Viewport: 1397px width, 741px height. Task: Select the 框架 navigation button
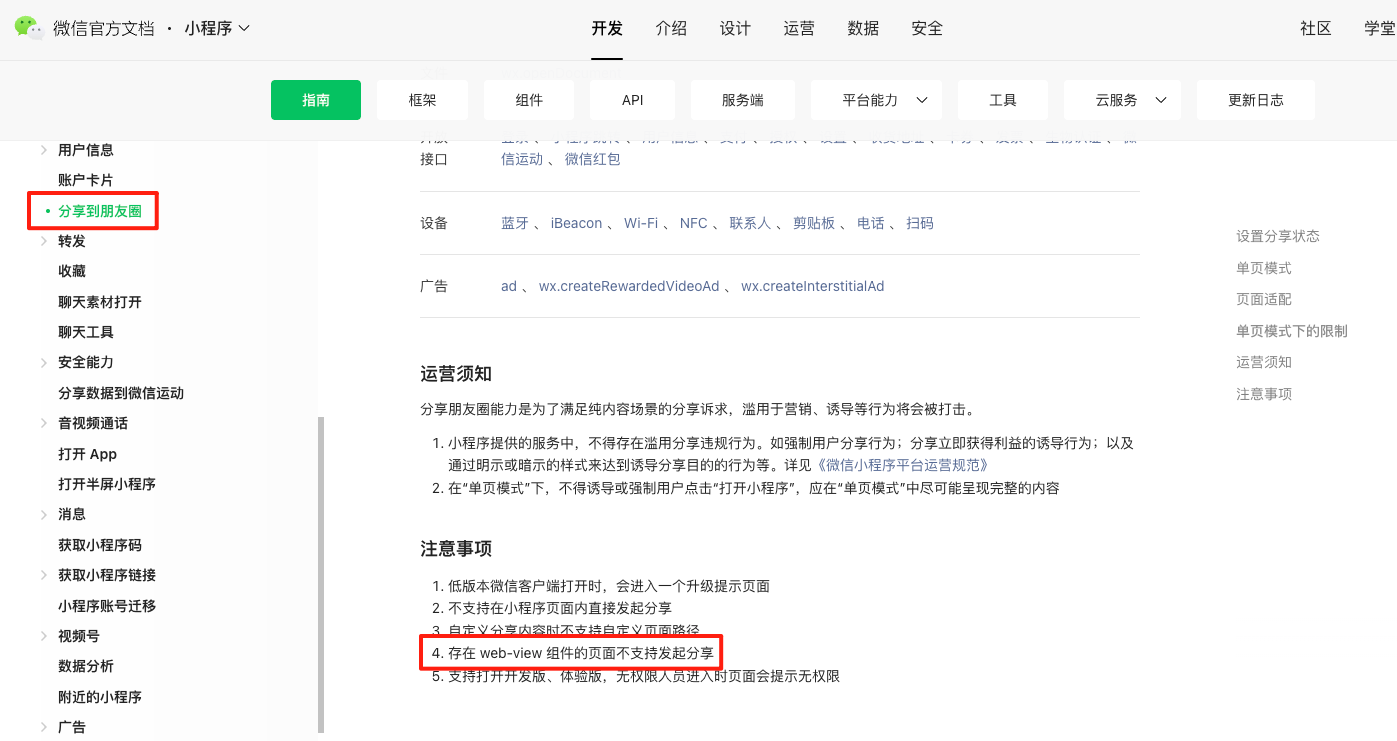click(423, 100)
